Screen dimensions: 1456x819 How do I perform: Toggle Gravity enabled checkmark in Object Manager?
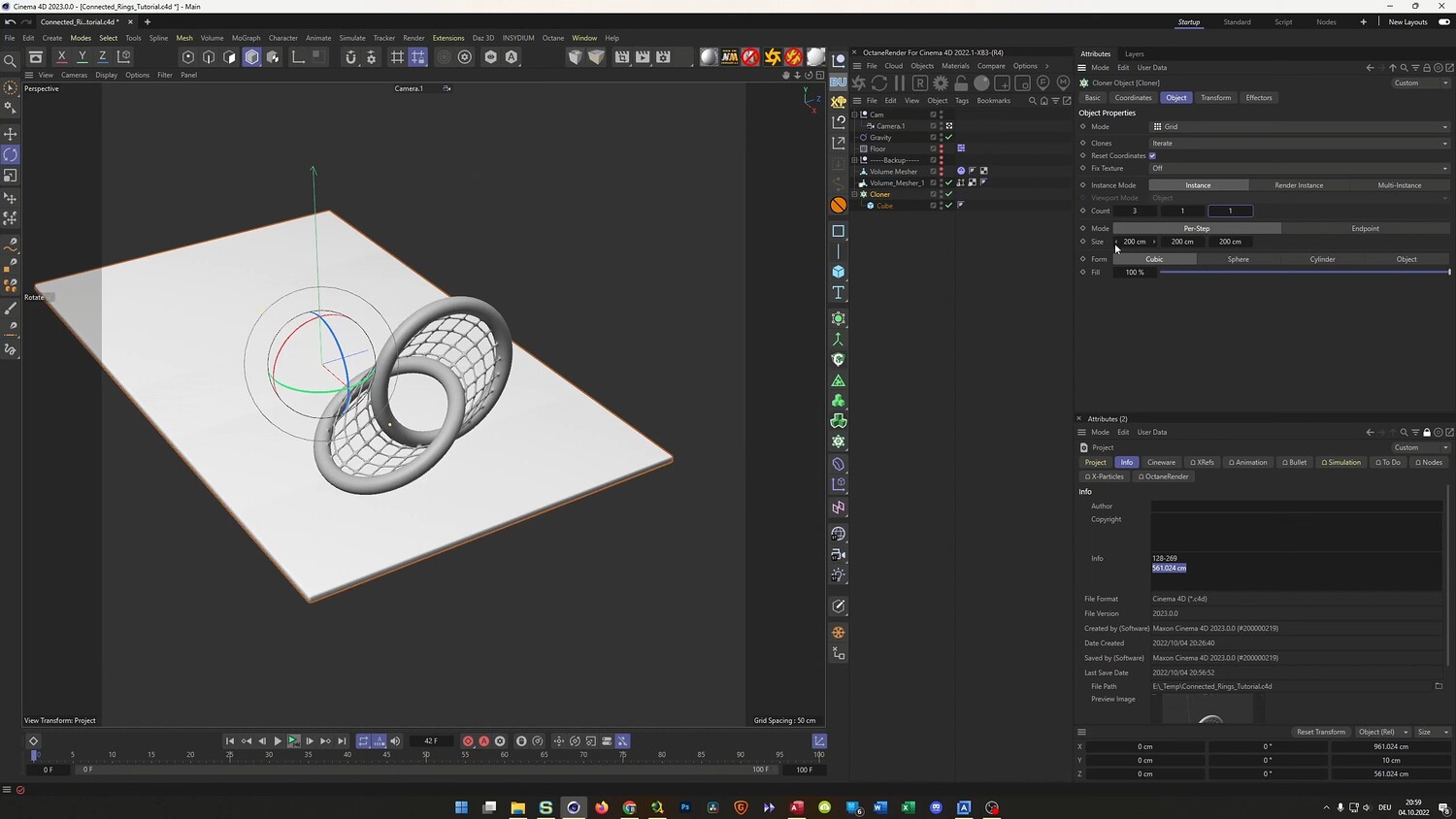(949, 137)
